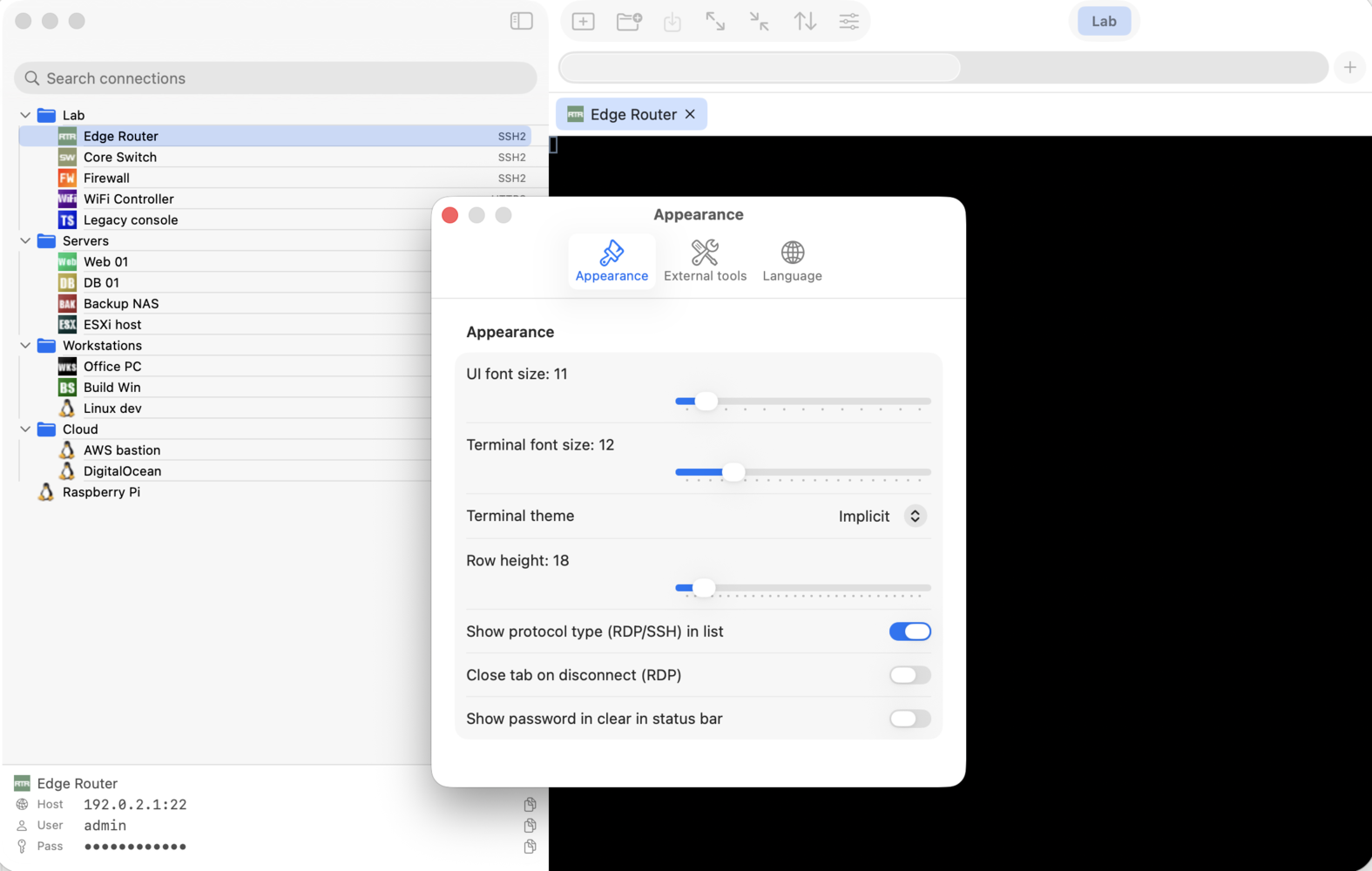Click the Edge Router name in status panel
Screen dimensions: 1372x871
tap(77, 783)
